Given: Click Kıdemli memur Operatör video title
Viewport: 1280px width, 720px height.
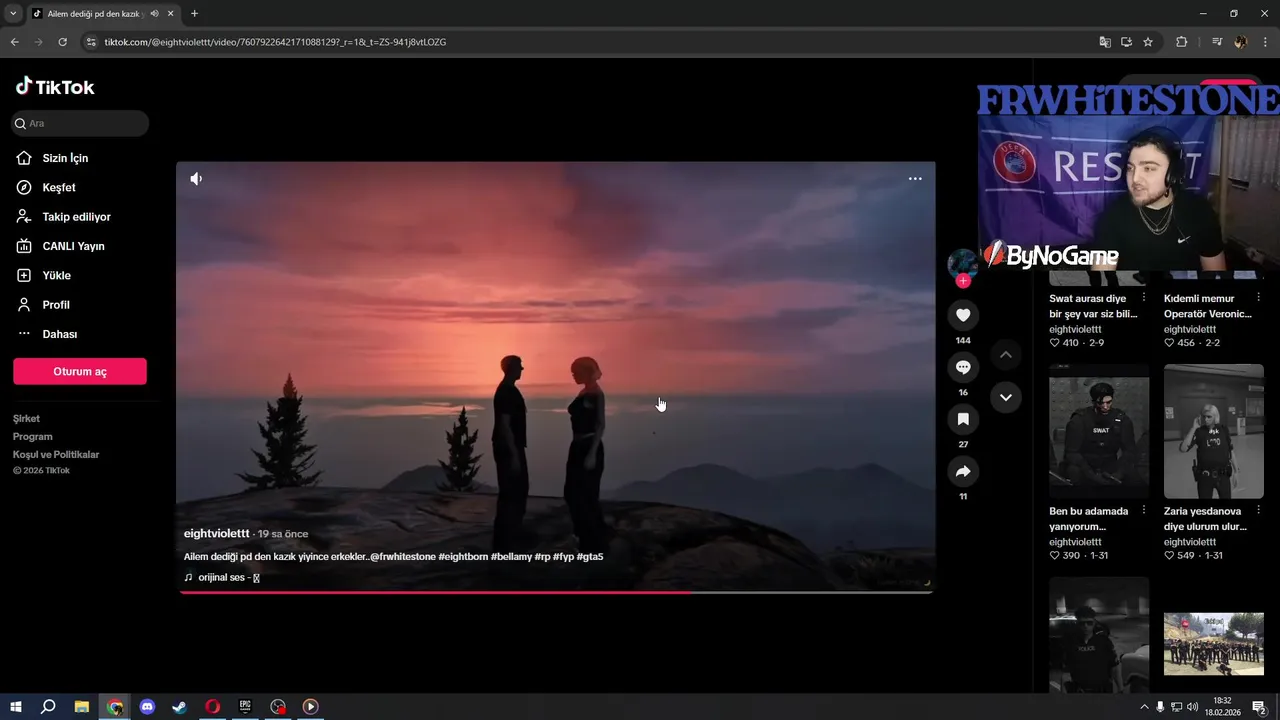Looking at the screenshot, I should pyautogui.click(x=1207, y=306).
